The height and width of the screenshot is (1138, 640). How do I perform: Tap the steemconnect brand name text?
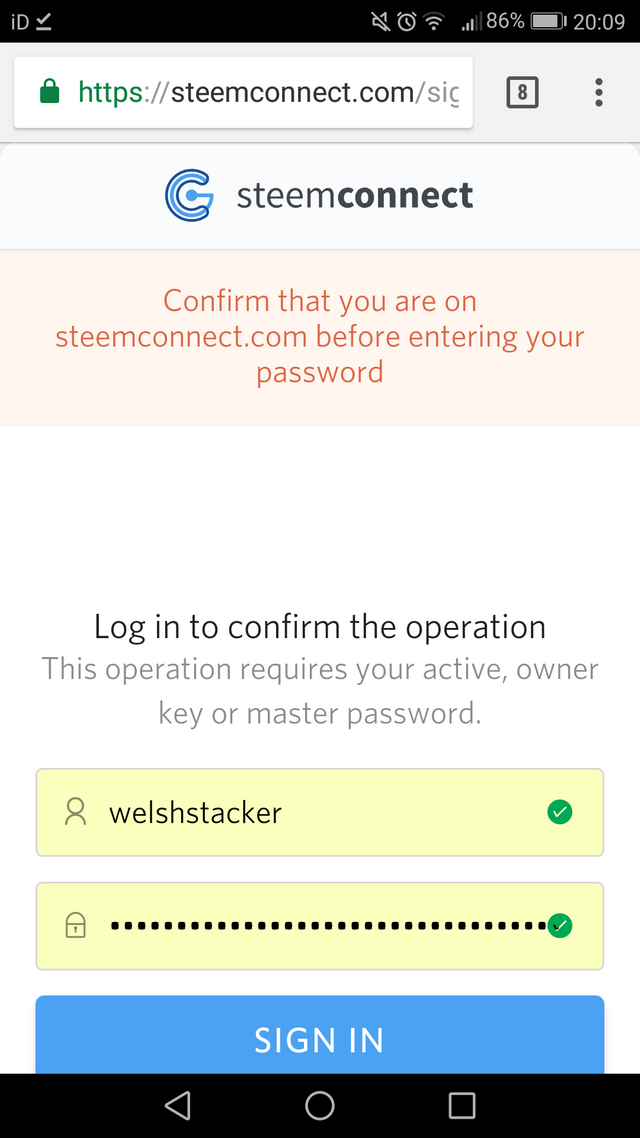click(x=355, y=195)
